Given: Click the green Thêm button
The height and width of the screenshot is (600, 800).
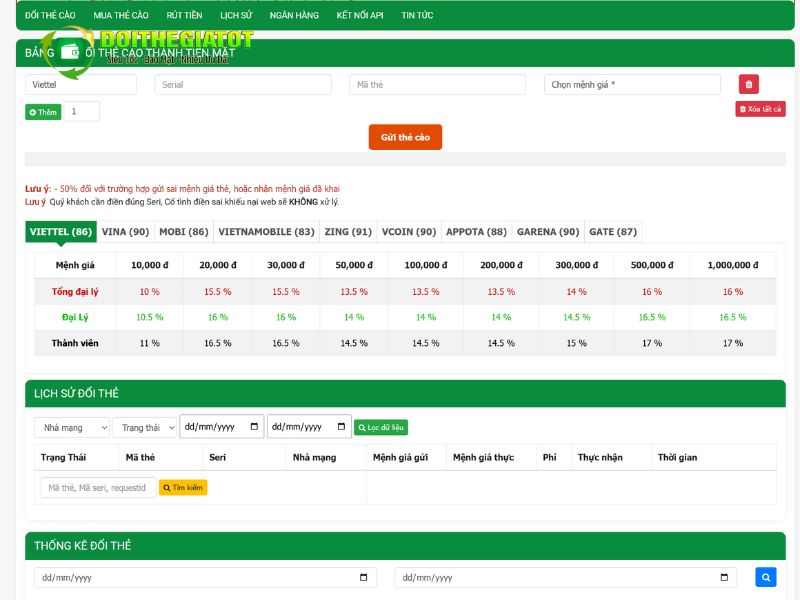Looking at the screenshot, I should coord(43,112).
